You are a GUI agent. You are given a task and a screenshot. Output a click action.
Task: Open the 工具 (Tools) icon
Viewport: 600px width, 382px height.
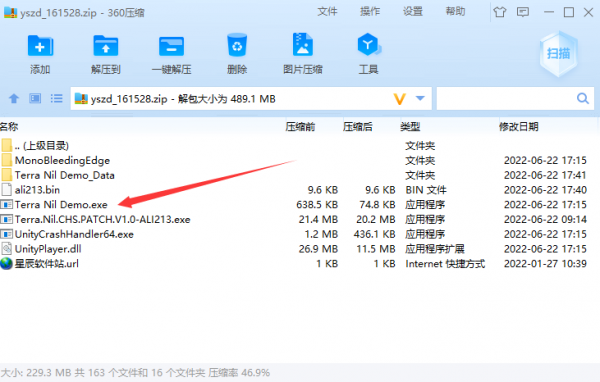[x=368, y=45]
